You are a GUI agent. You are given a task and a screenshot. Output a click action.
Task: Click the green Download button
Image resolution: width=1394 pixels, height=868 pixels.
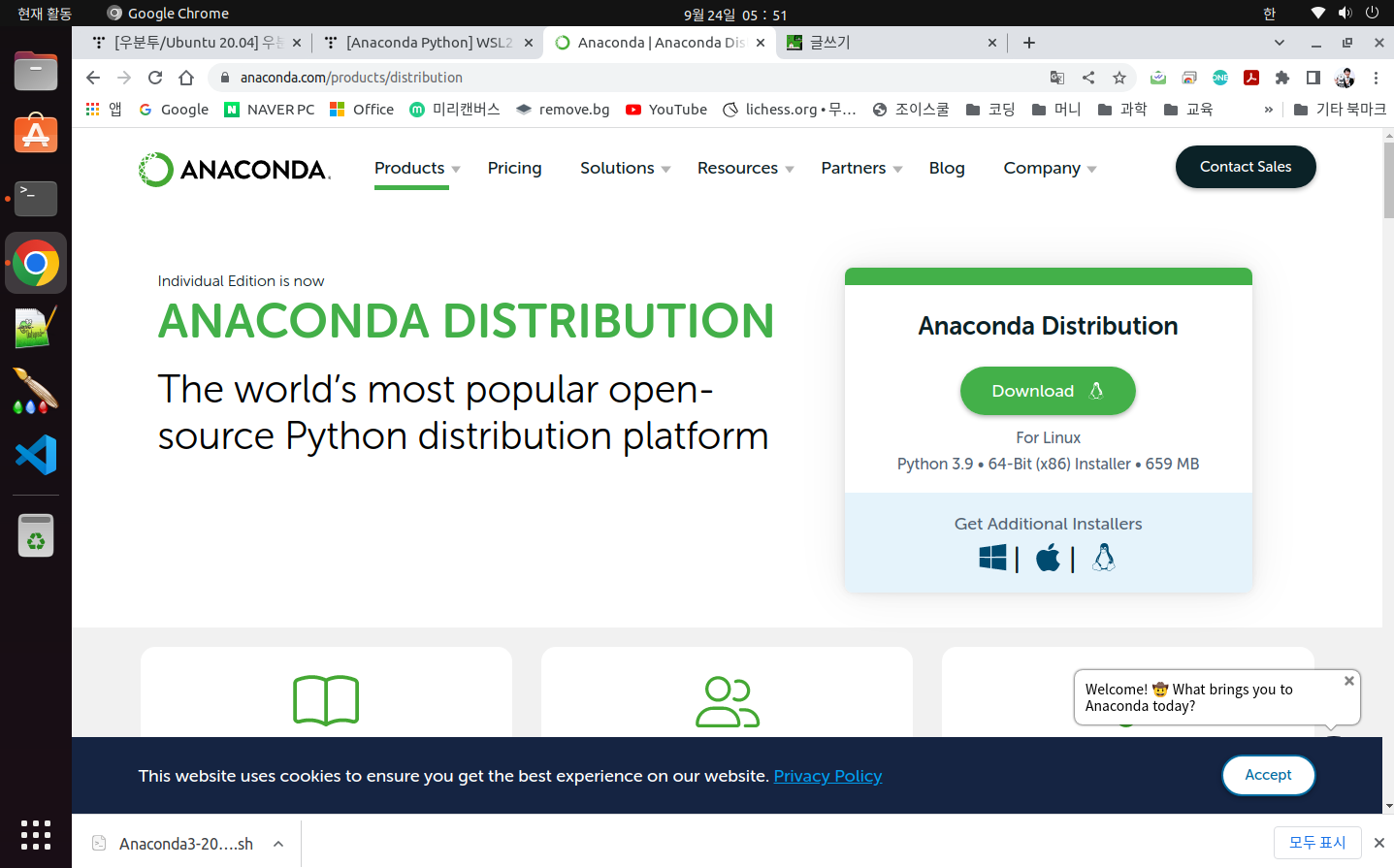1048,391
